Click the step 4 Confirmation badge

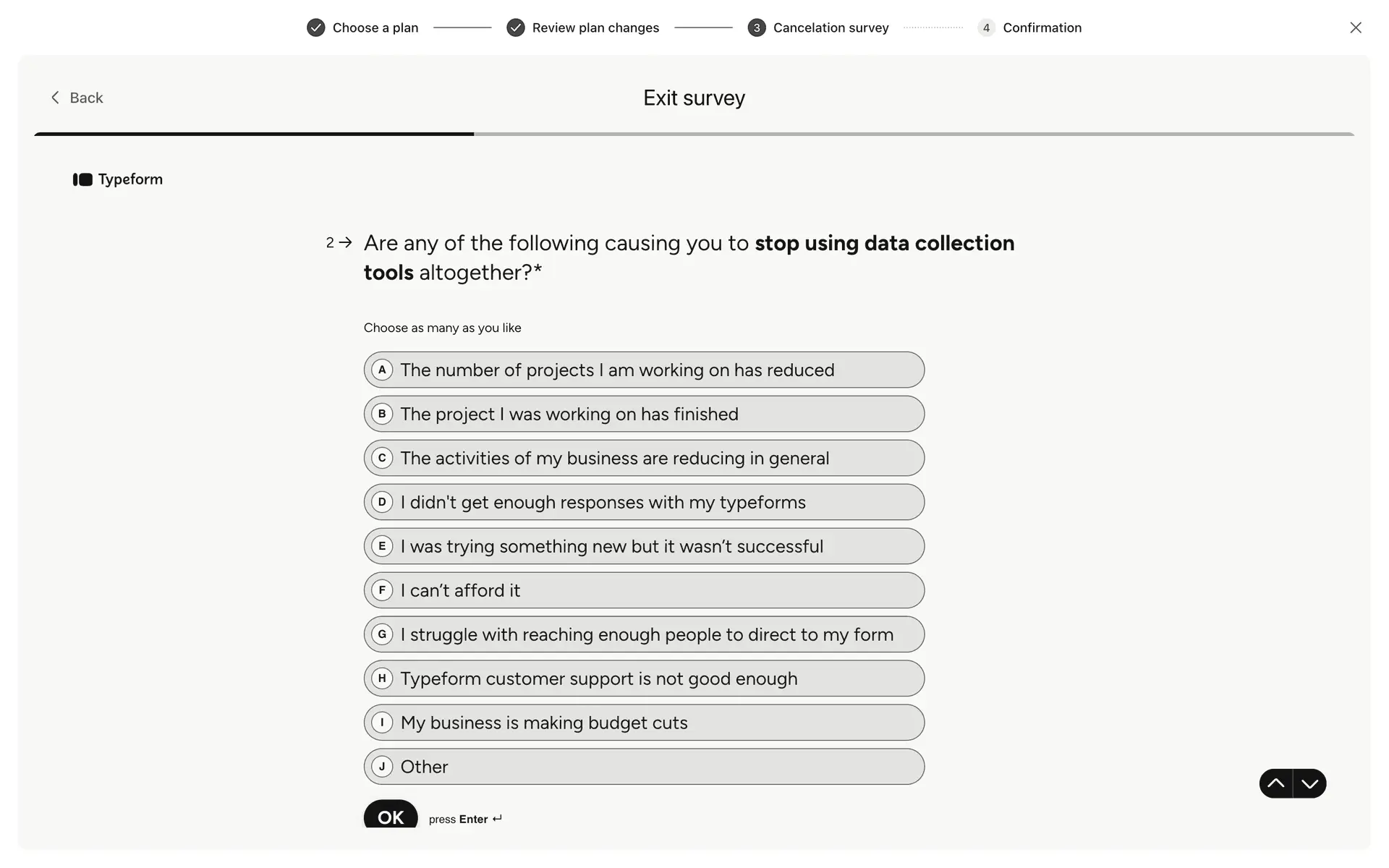pyautogui.click(x=985, y=27)
